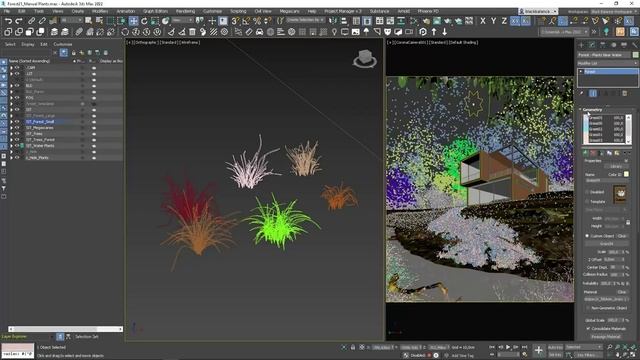Click the Y axis constraint

pos(493,21)
